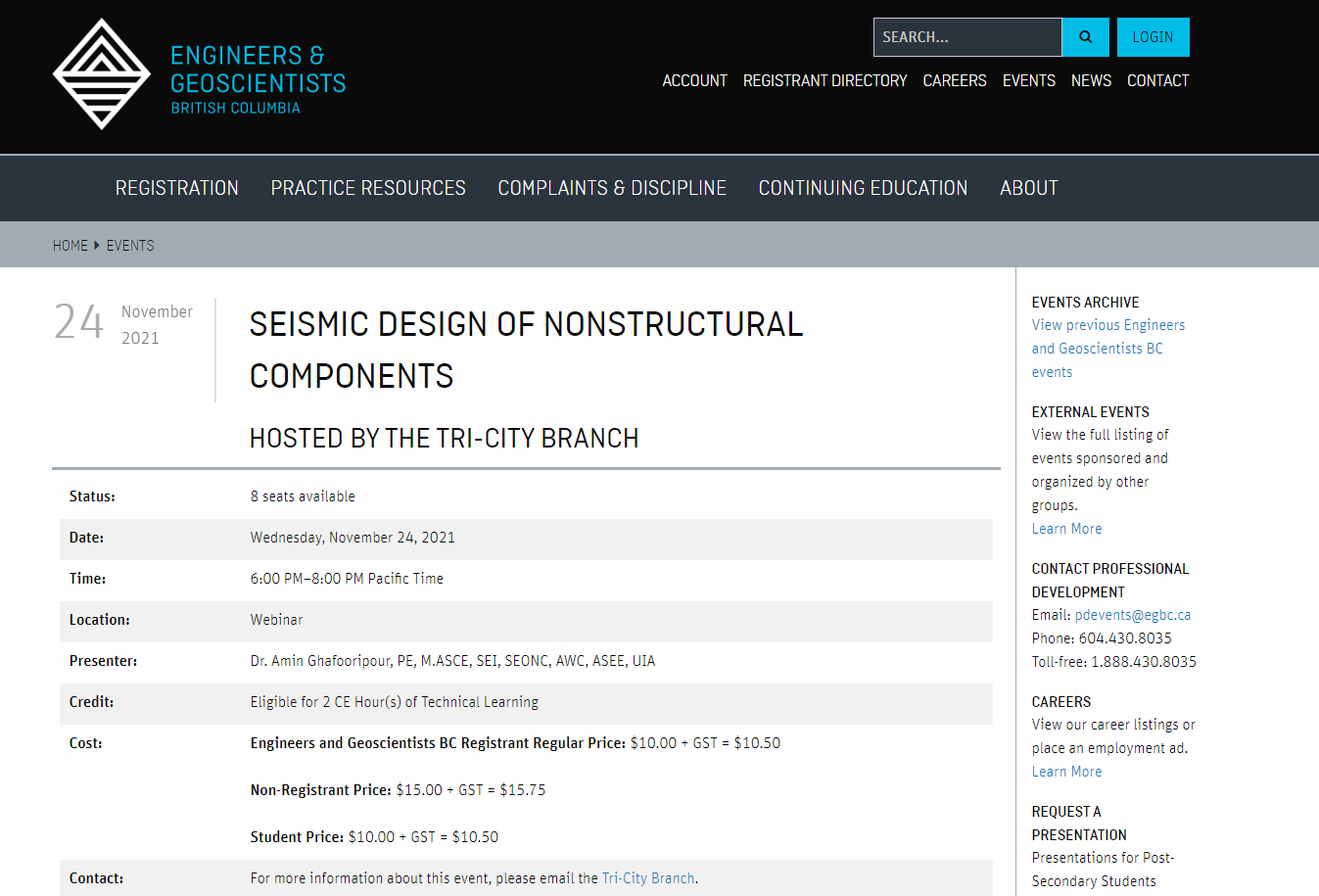Click Contact in the header menu
The width and height of the screenshot is (1319, 896).
[1157, 80]
